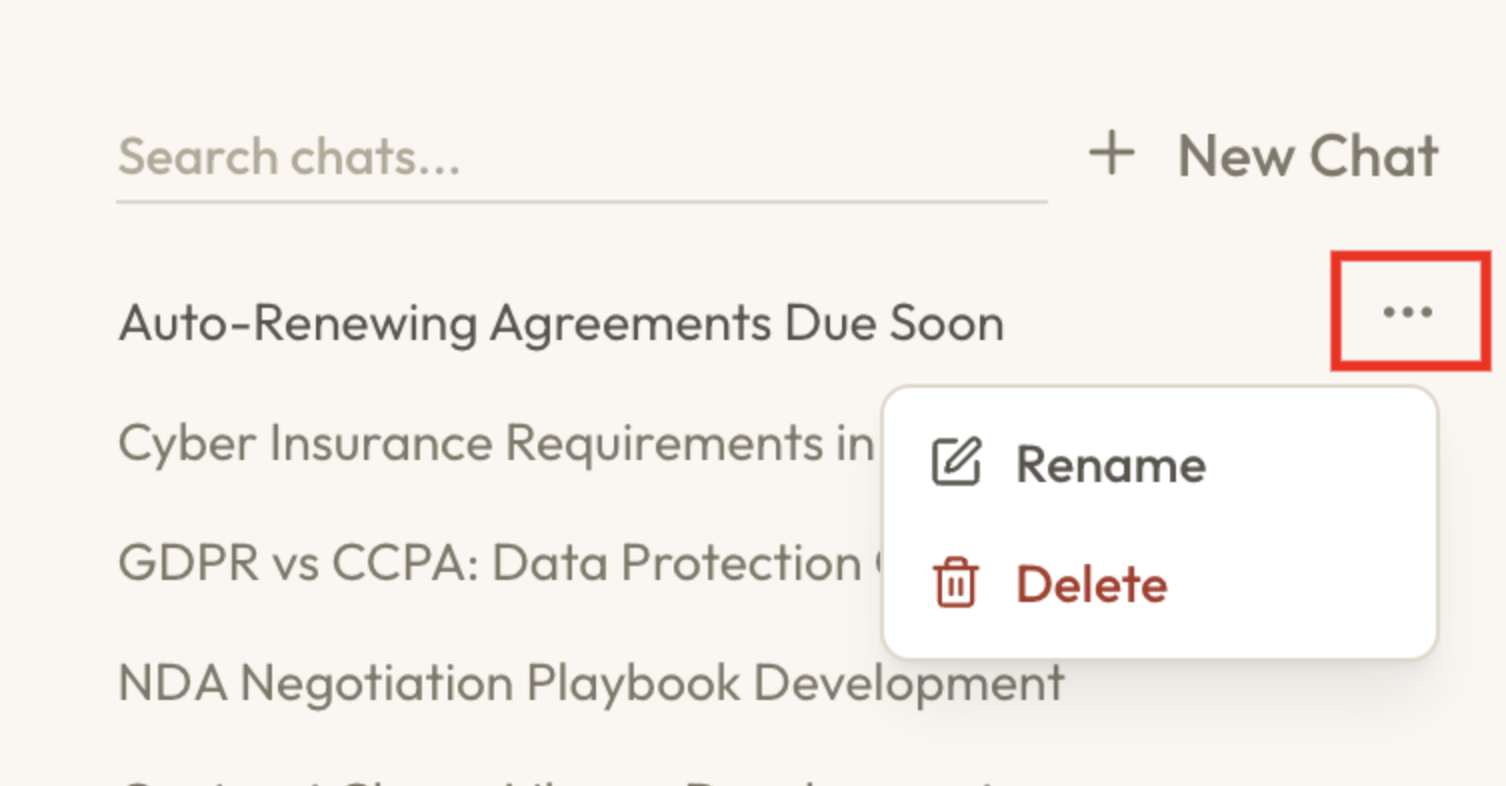Click the word "Agreements" in first chat

click(x=630, y=324)
